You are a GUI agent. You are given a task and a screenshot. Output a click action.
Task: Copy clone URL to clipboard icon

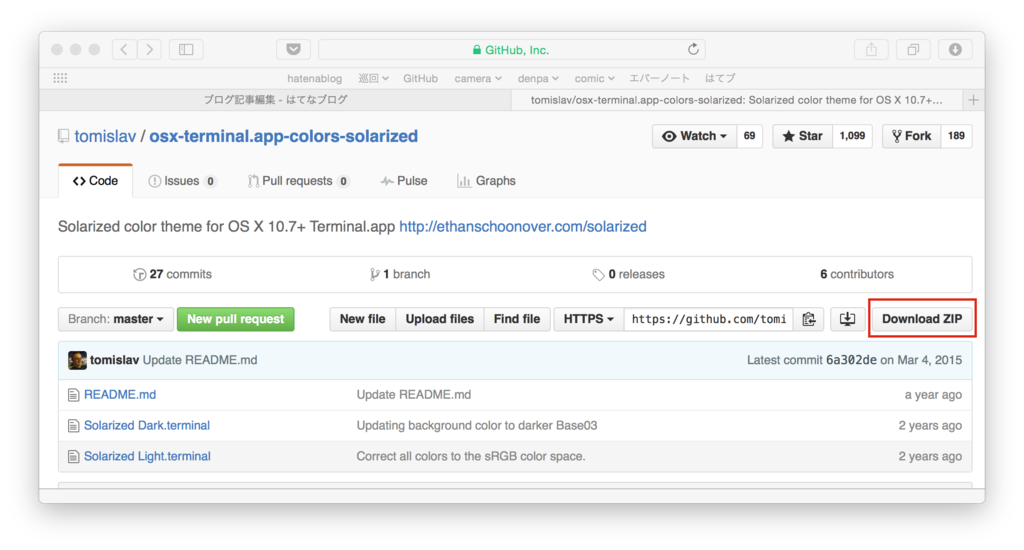point(808,319)
